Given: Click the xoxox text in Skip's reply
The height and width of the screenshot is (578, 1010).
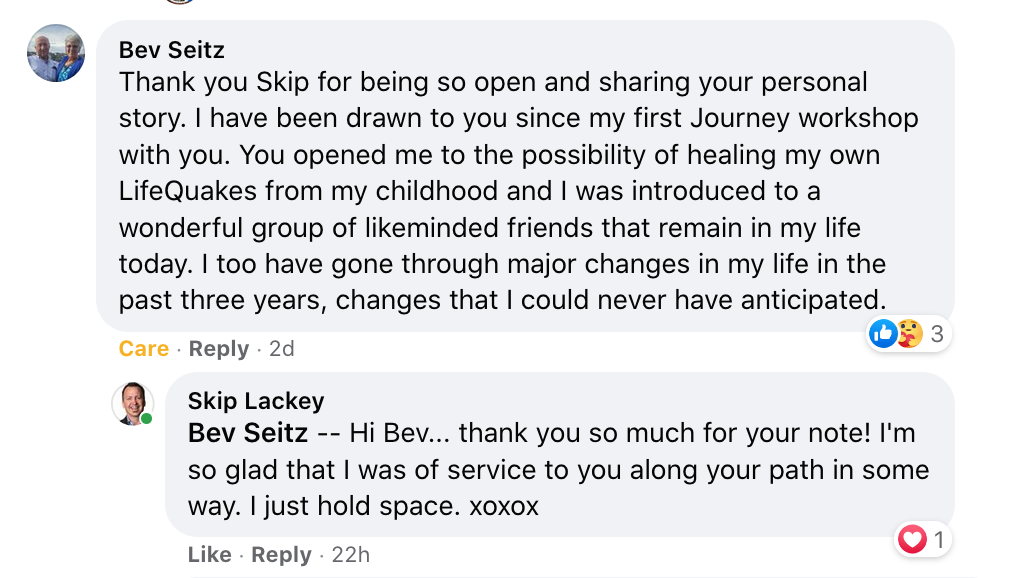Looking at the screenshot, I should coord(504,506).
